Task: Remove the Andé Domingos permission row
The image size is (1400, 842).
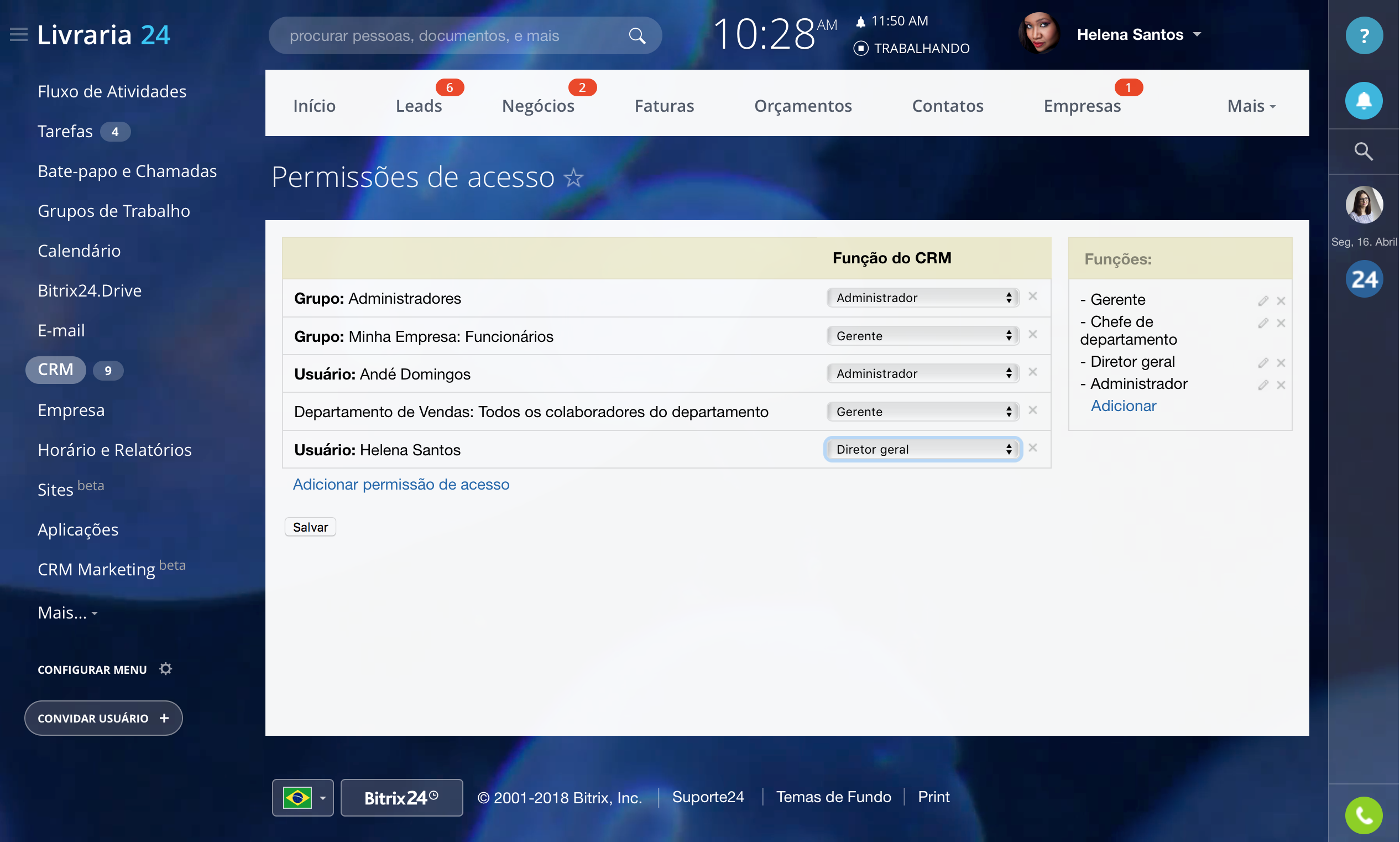Action: click(x=1033, y=373)
